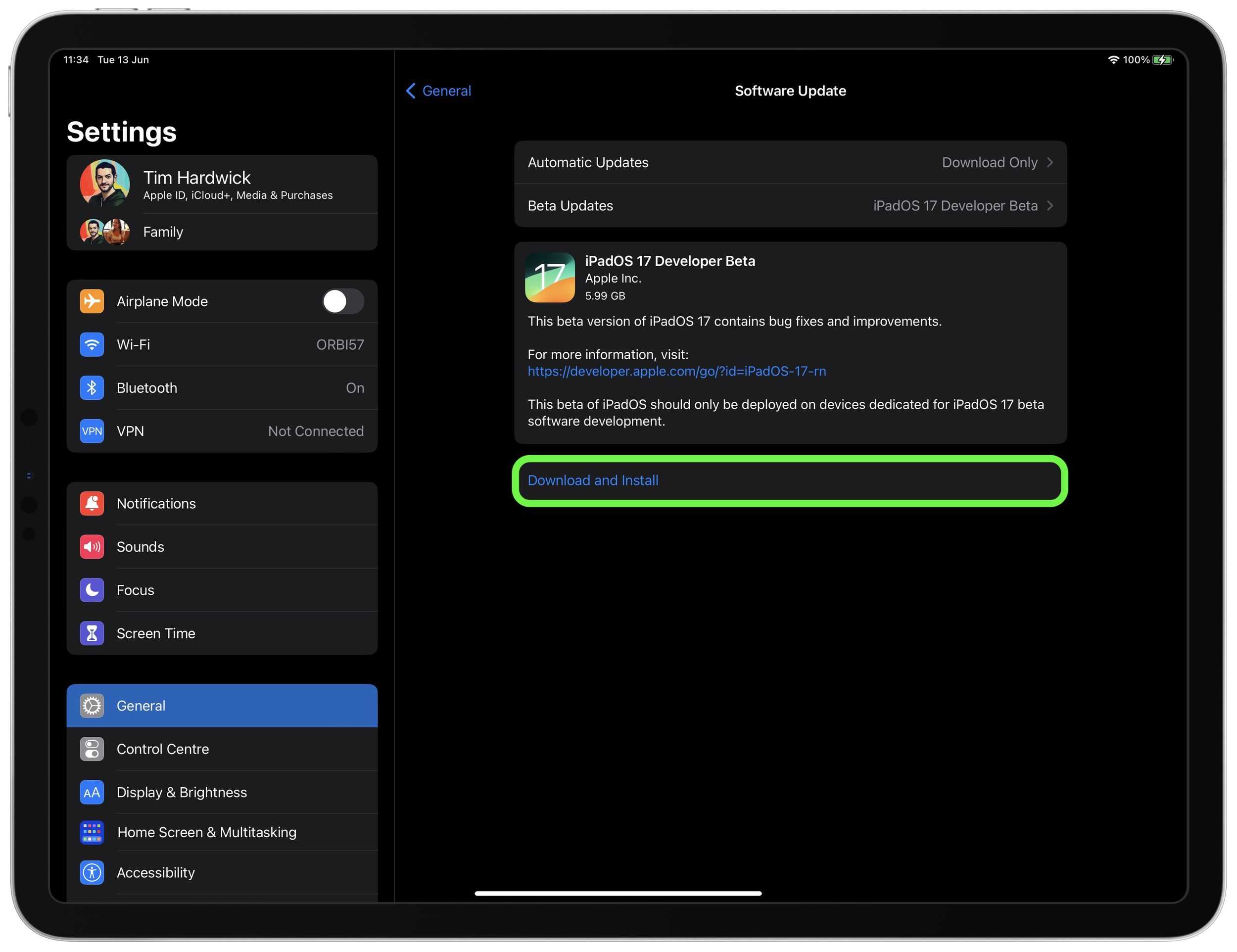The height and width of the screenshot is (952, 1237).
Task: Tap the Software Update title
Action: (x=790, y=91)
